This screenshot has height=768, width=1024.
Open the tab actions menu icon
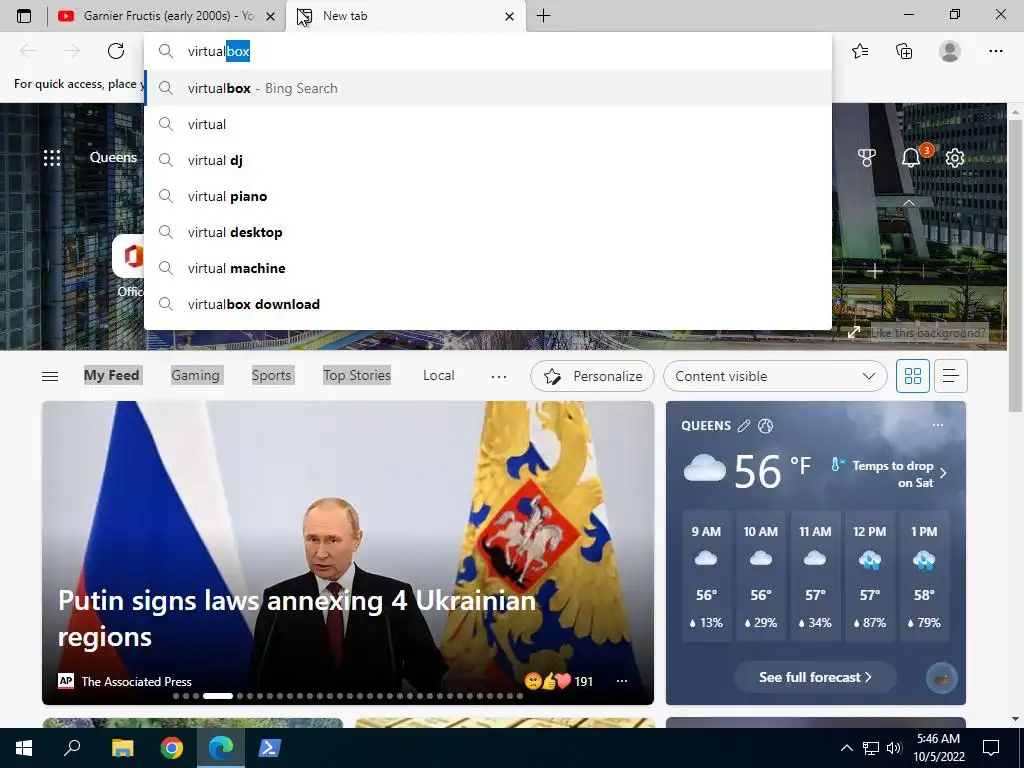click(24, 16)
